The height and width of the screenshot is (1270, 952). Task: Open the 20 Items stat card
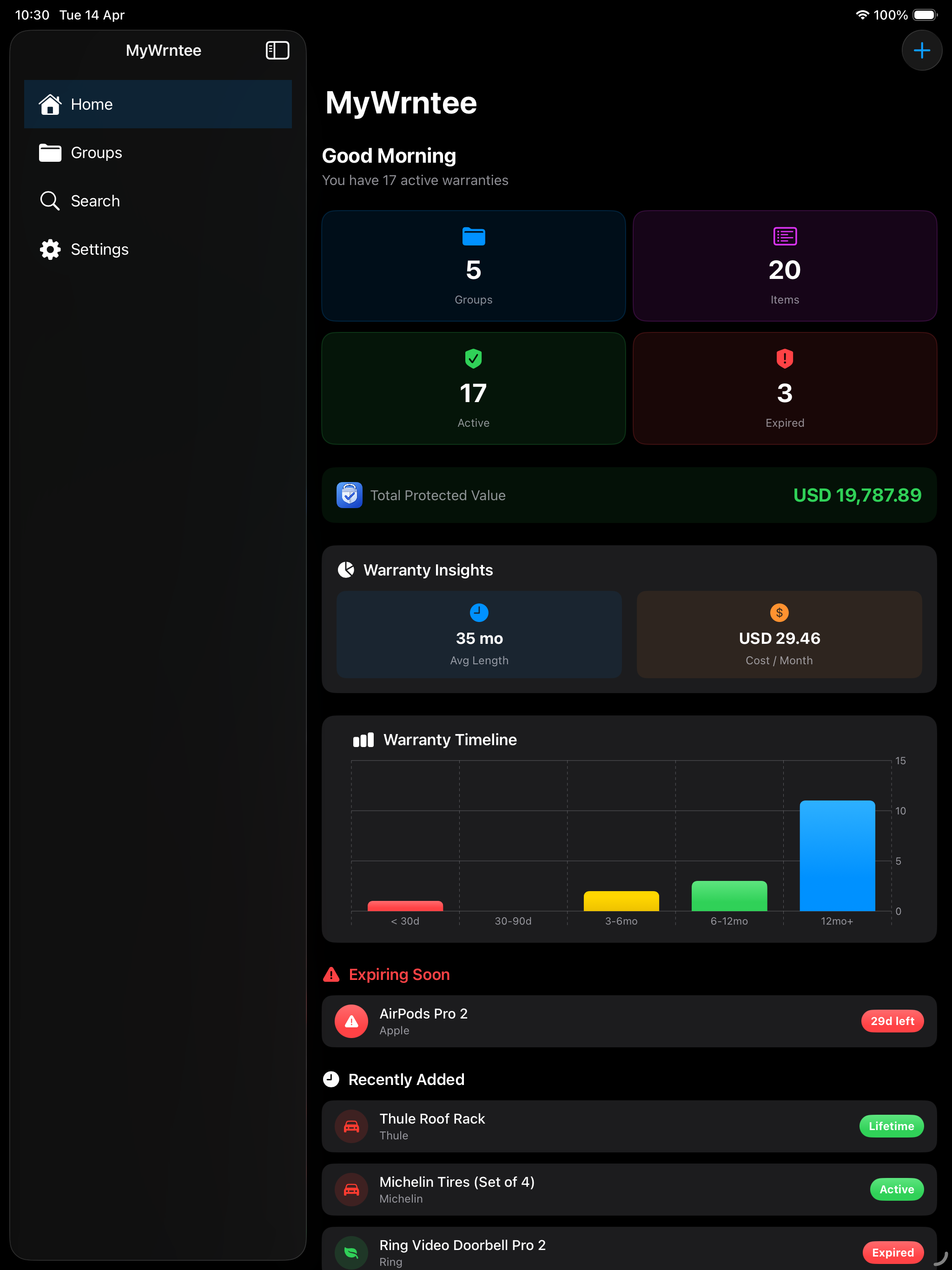click(784, 266)
